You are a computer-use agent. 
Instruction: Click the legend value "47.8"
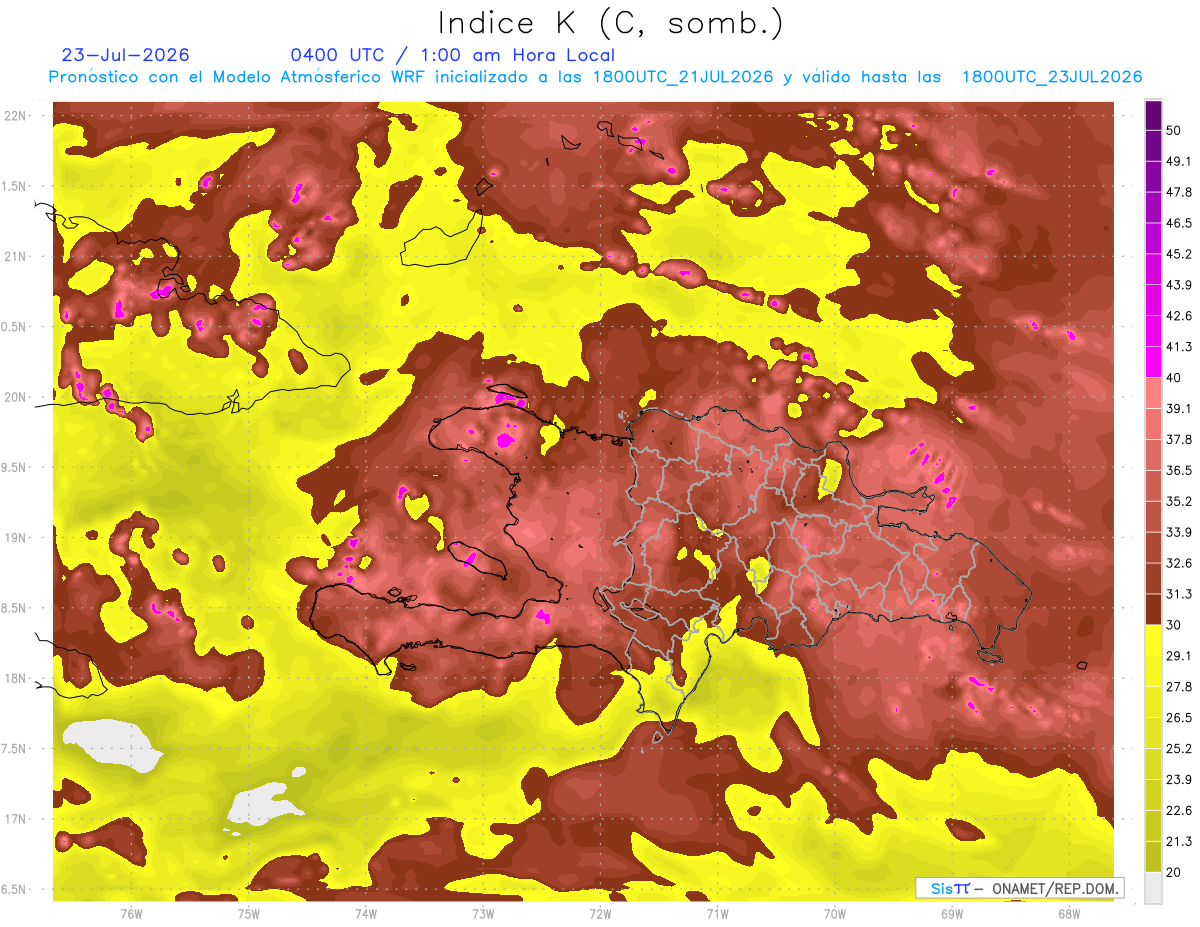(1178, 192)
